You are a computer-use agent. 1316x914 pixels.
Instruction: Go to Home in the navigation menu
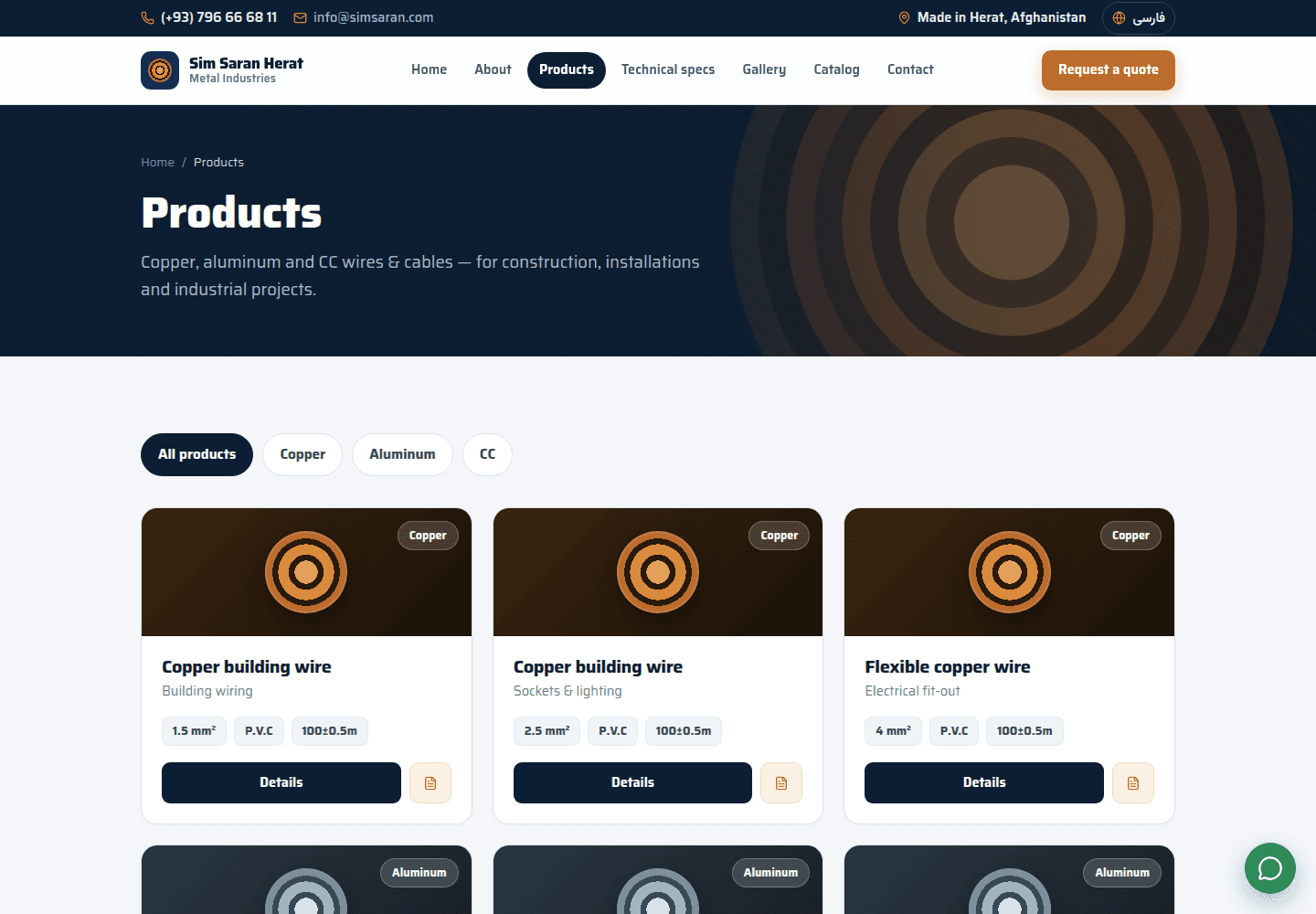tap(429, 69)
